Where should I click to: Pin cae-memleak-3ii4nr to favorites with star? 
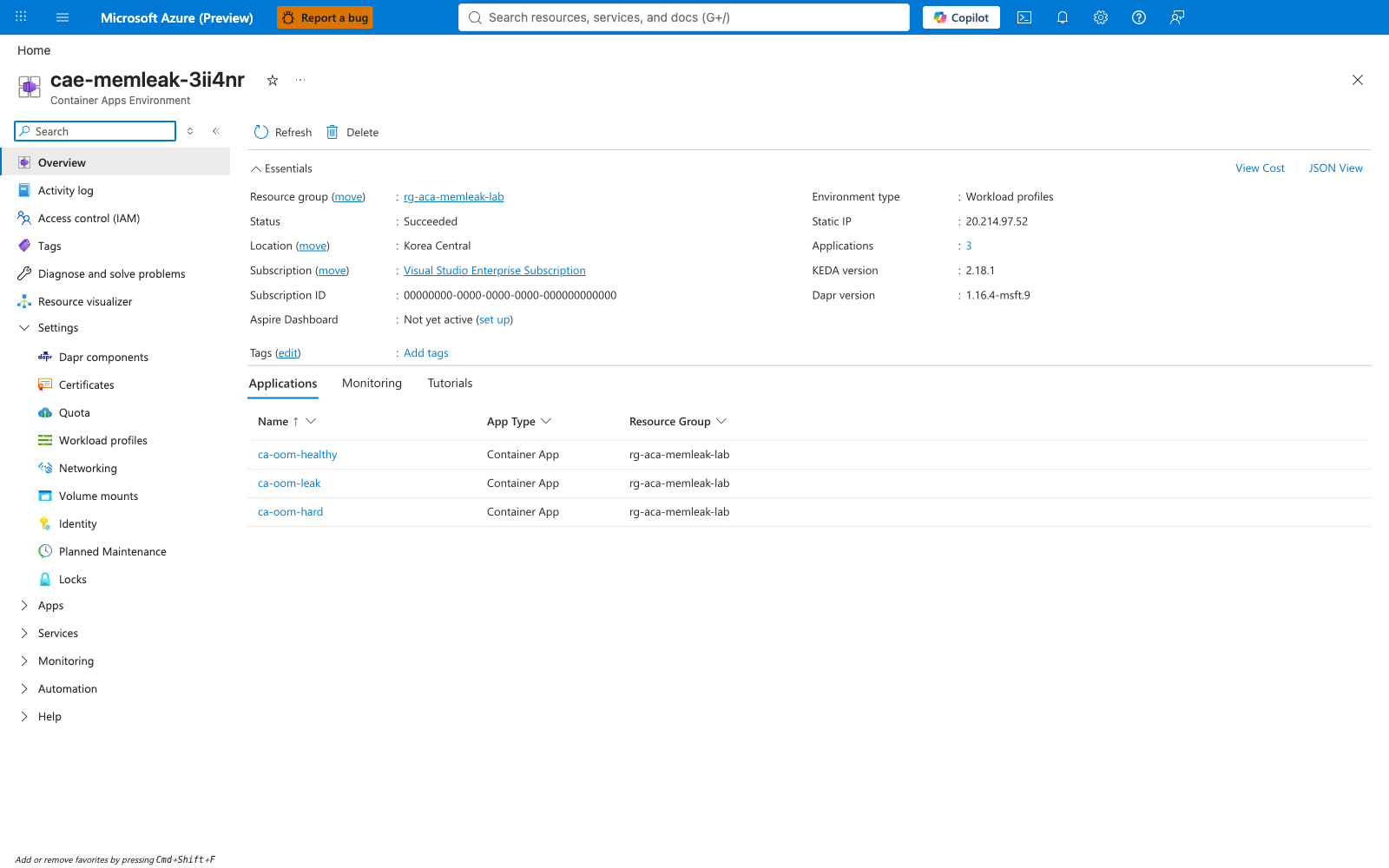click(x=273, y=80)
